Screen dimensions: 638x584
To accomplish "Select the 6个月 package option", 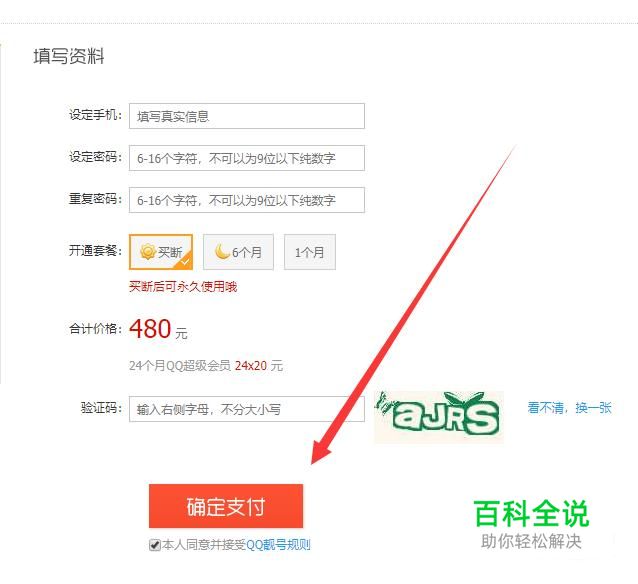I will pyautogui.click(x=238, y=252).
